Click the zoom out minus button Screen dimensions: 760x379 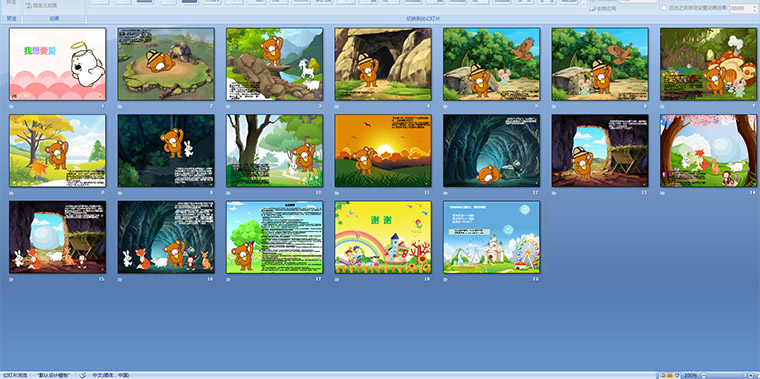[703, 376]
